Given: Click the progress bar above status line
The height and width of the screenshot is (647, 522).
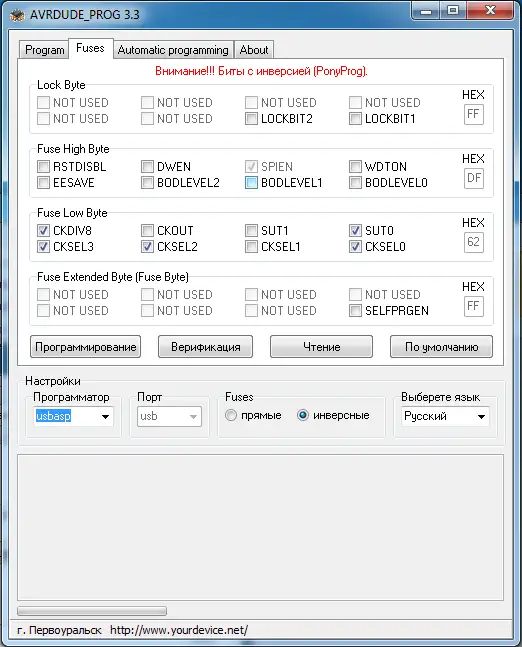Looking at the screenshot, I should 92,611.
